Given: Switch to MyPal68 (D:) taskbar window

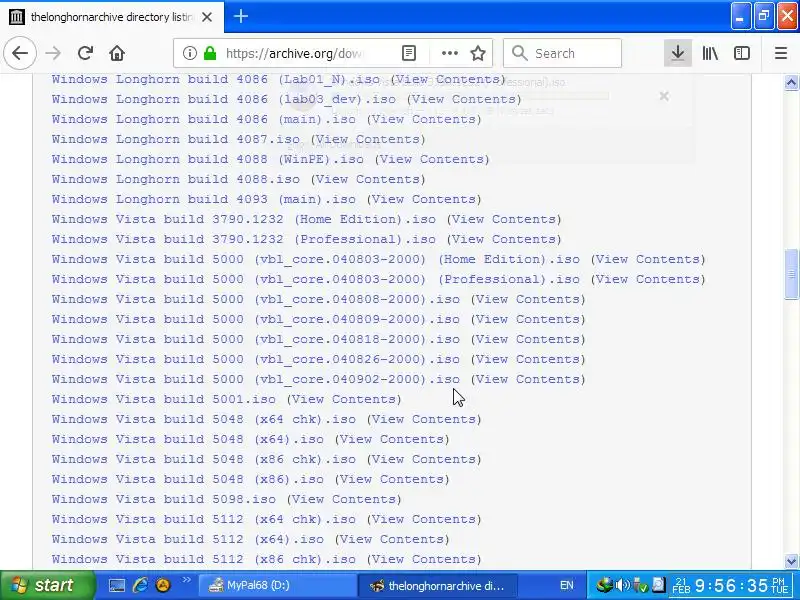Looking at the screenshot, I should point(277,585).
